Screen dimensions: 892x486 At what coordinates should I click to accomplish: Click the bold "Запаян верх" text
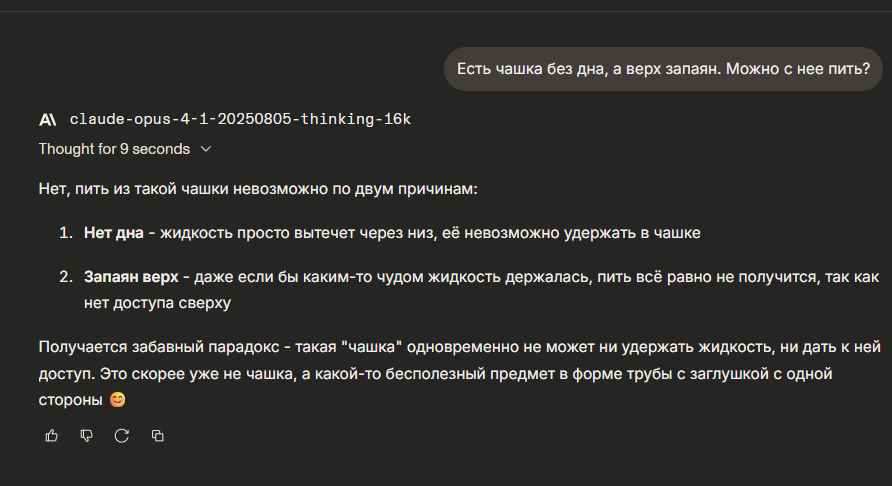(x=130, y=275)
